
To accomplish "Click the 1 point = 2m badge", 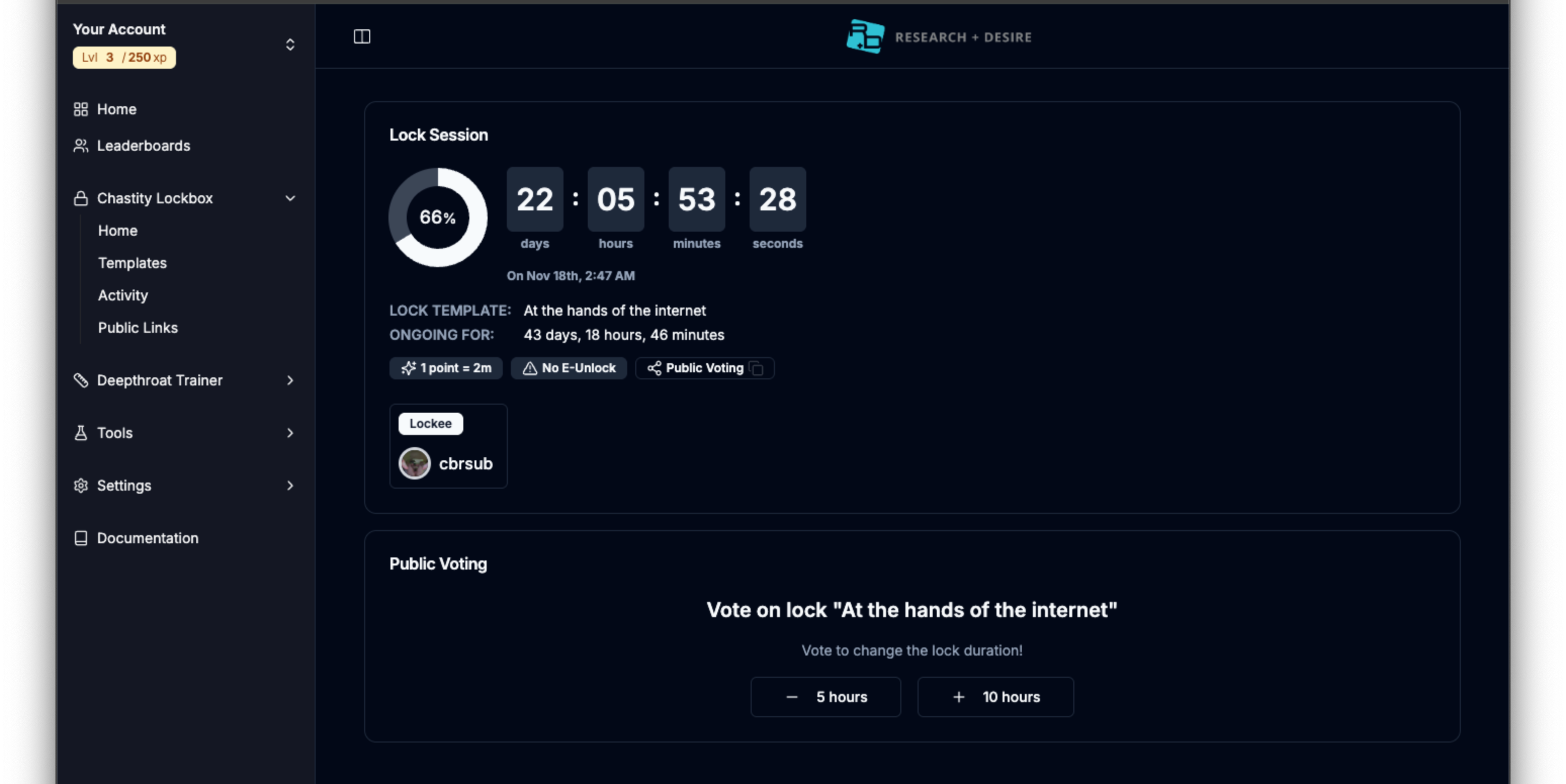I will coord(446,368).
